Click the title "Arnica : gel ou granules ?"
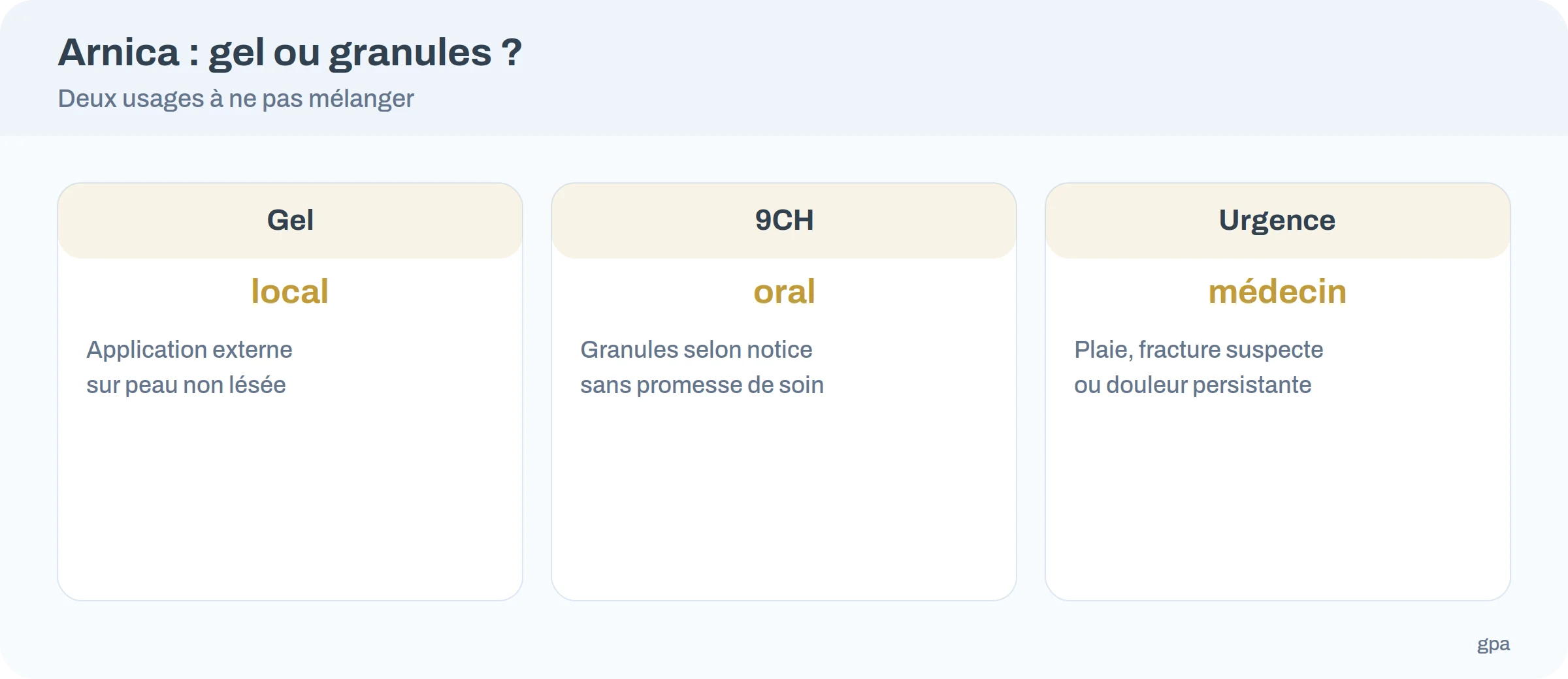 pos(290,52)
